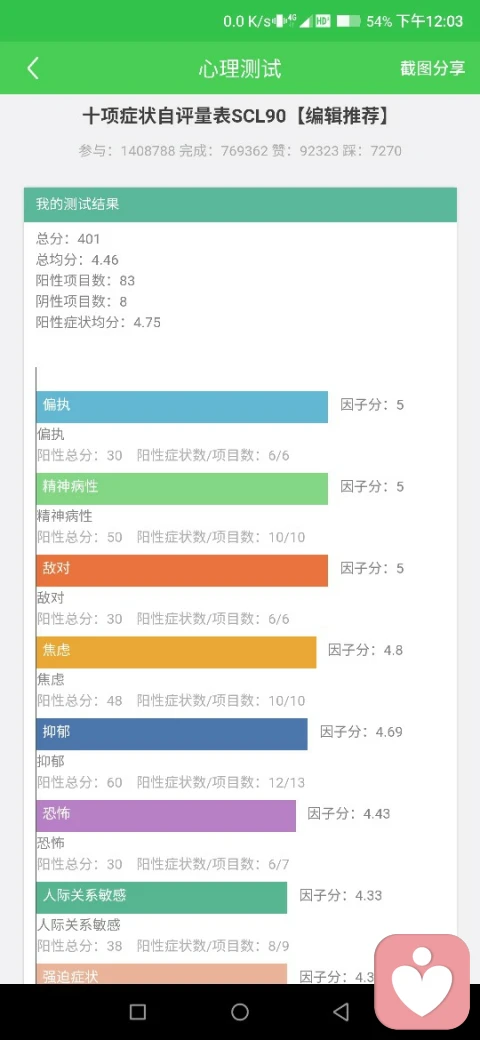480x1040 pixels.
Task: Tap the back arrow in header
Action: point(33,68)
